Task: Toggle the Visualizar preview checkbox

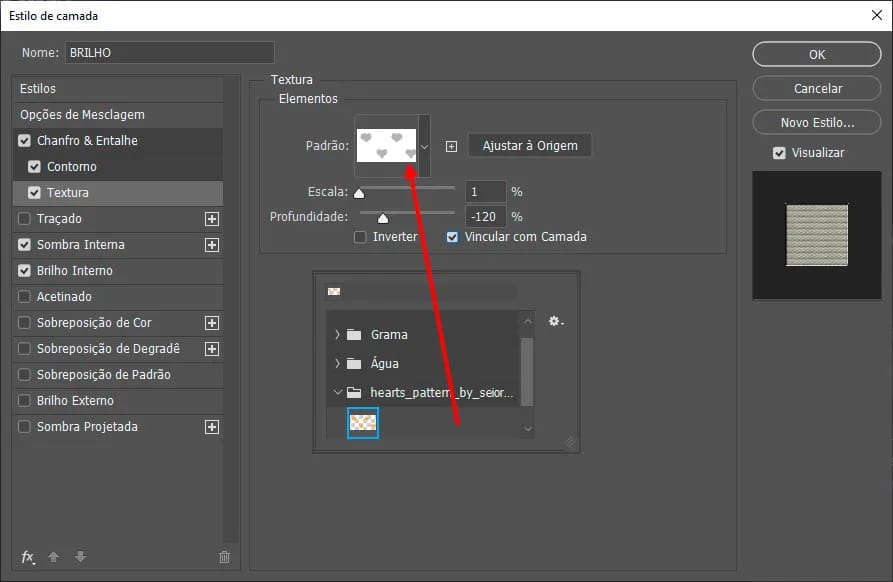Action: point(779,153)
